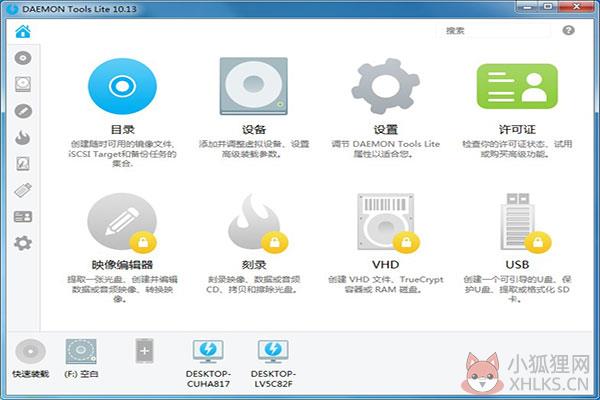The height and width of the screenshot is (400, 600).
Task: Close the DAEMON Tools Lite window
Action: pyautogui.click(x=577, y=7)
